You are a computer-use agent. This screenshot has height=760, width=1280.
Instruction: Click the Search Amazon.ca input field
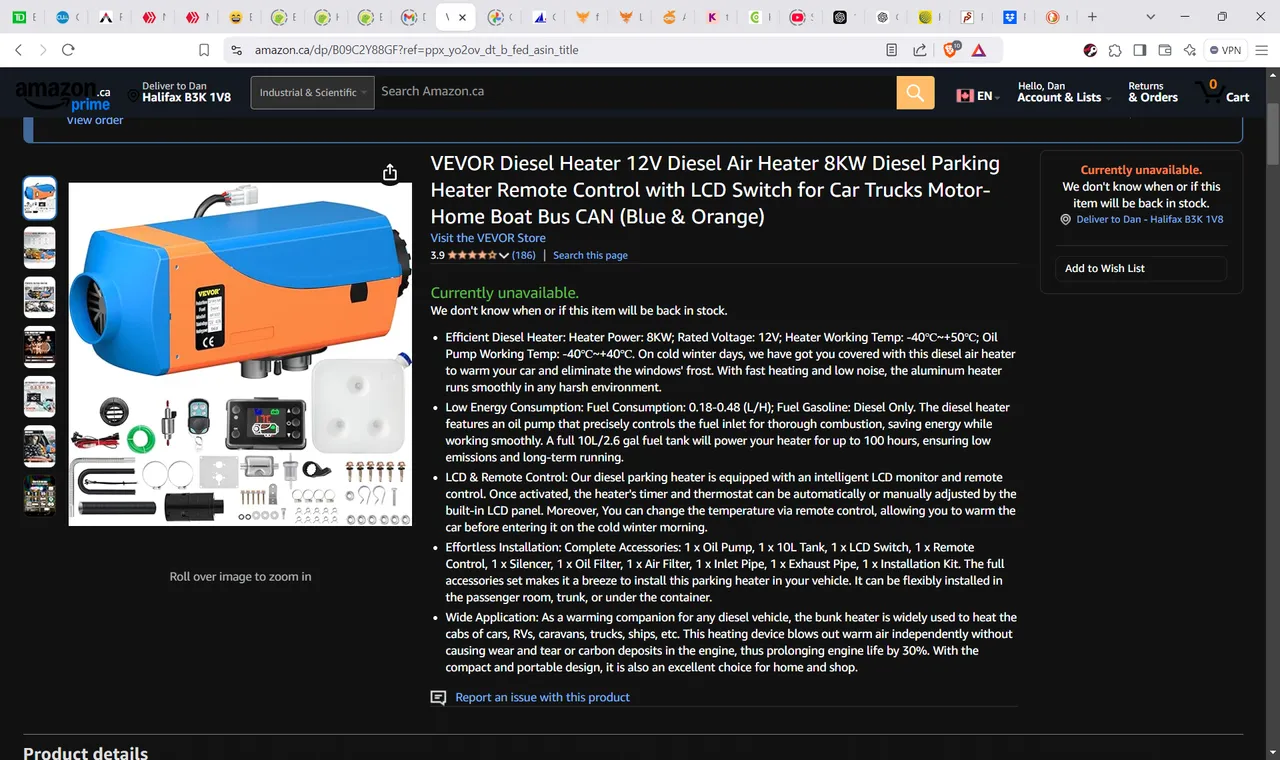635,92
